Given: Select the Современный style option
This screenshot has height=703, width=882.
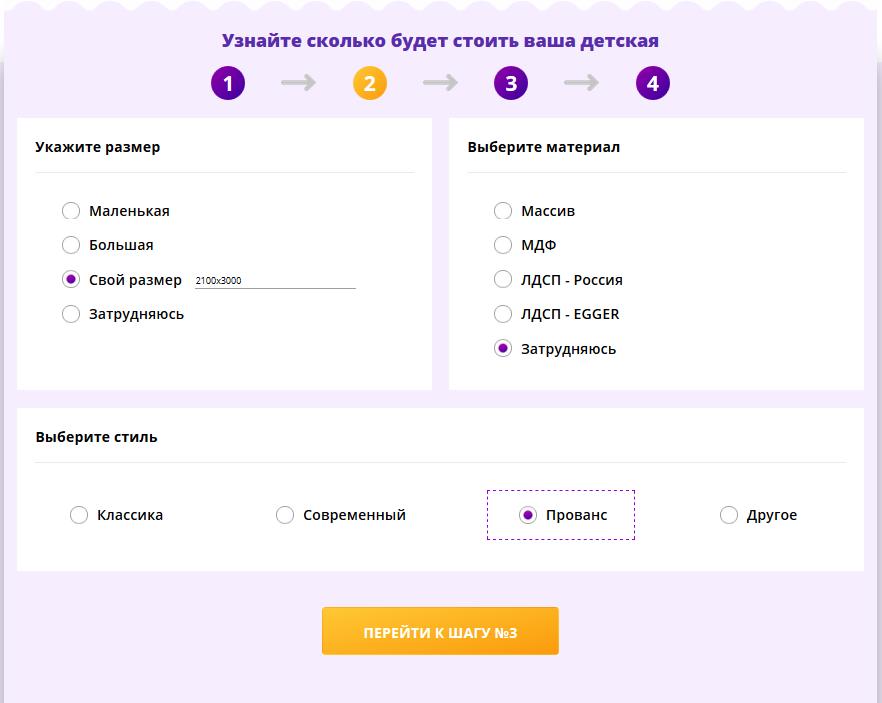Looking at the screenshot, I should coord(285,515).
